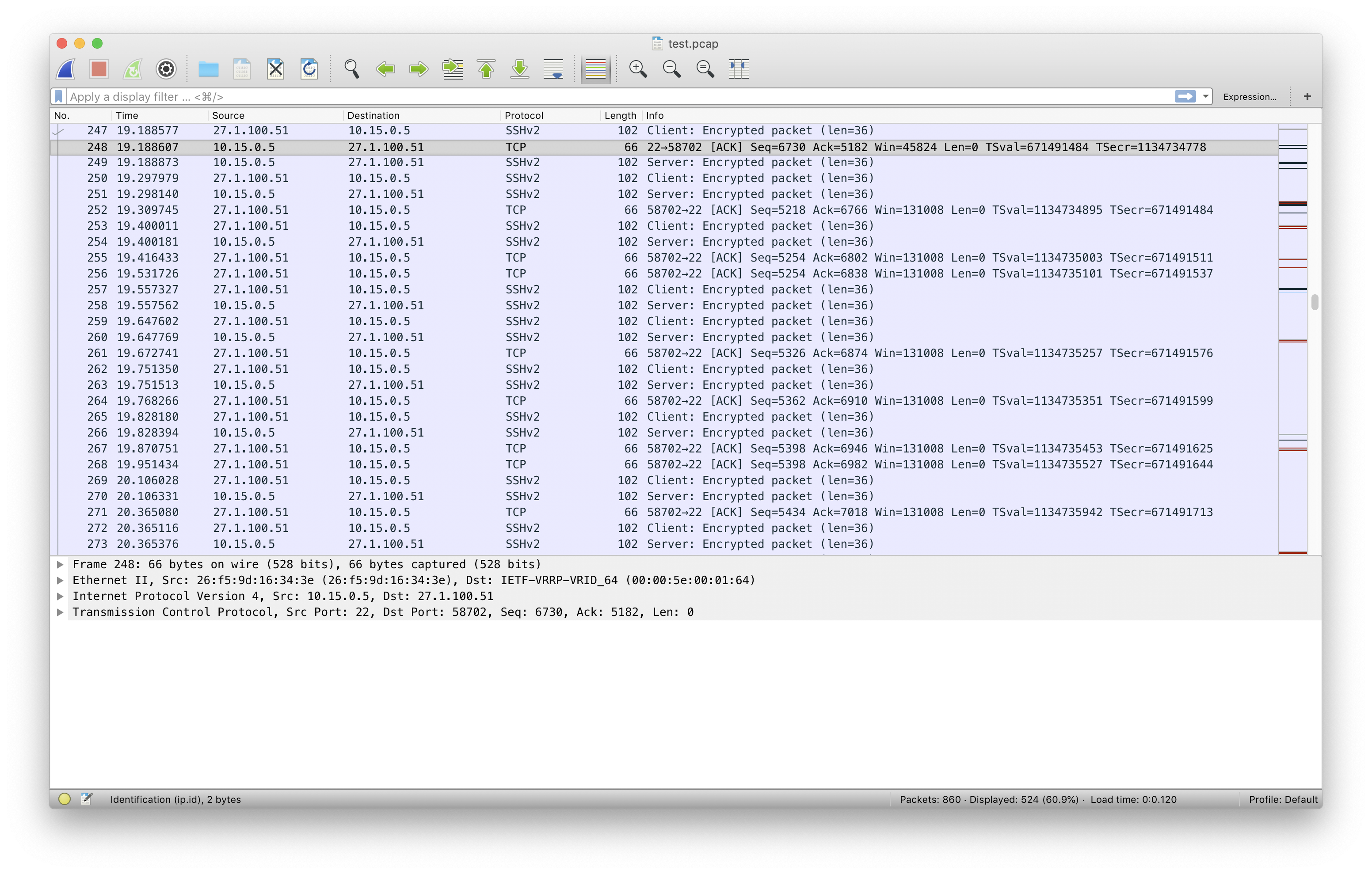The width and height of the screenshot is (1372, 874).
Task: Click the Identification (ip.id) status text
Action: pos(175,799)
